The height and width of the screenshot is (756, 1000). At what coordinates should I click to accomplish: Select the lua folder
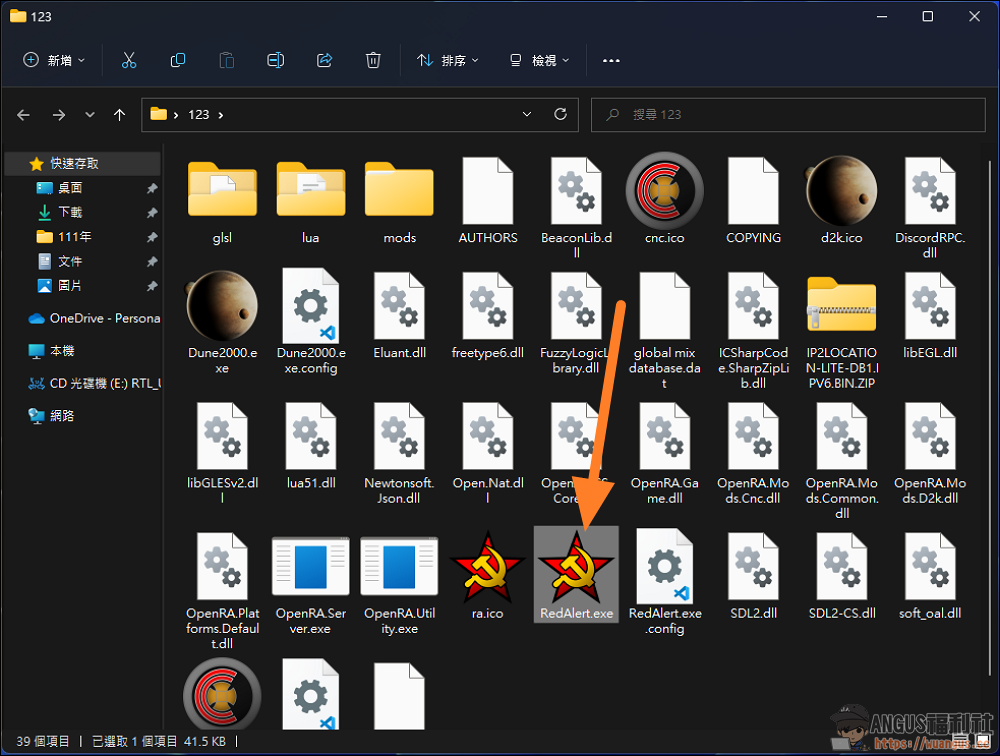point(311,202)
